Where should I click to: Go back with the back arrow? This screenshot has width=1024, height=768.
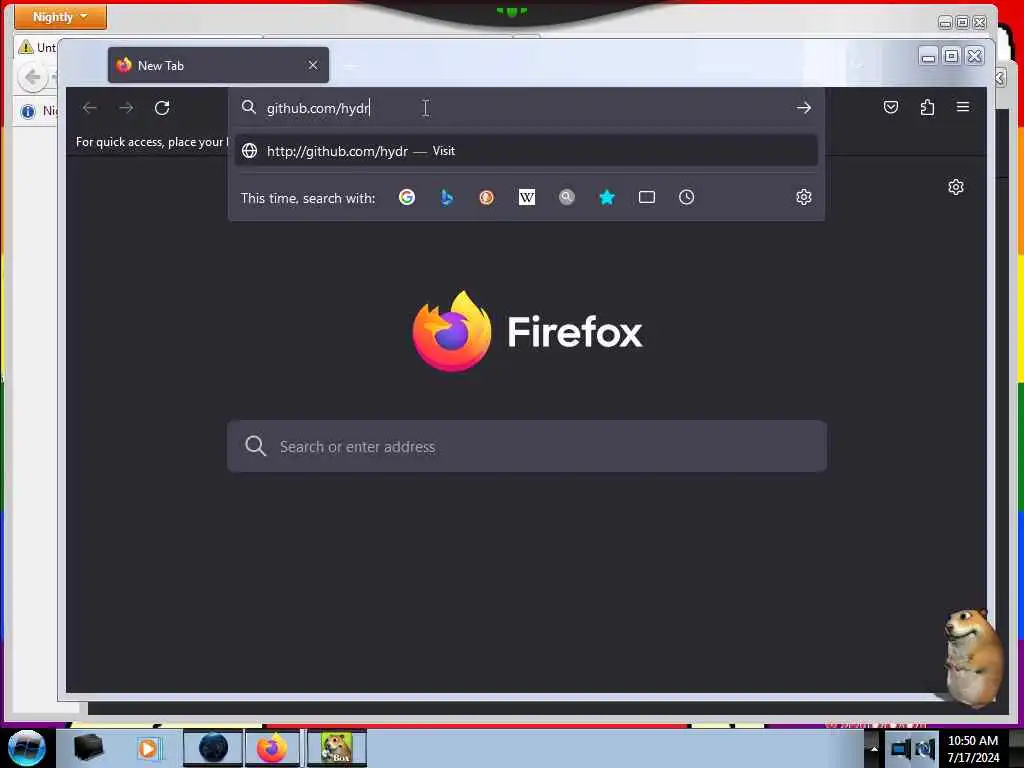coord(89,108)
